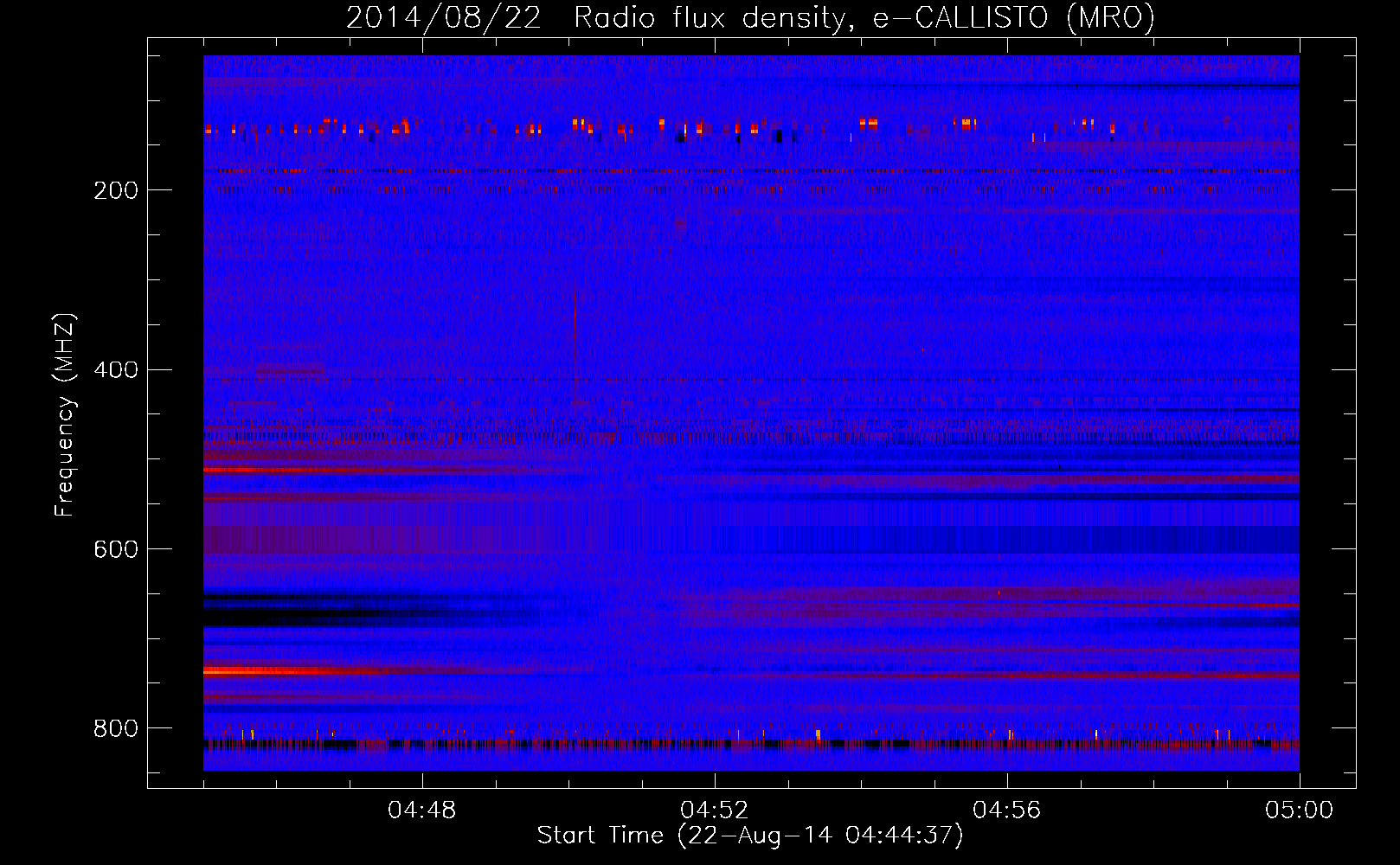Click the 200 frequency tick label
The height and width of the screenshot is (865, 1400).
(116, 190)
